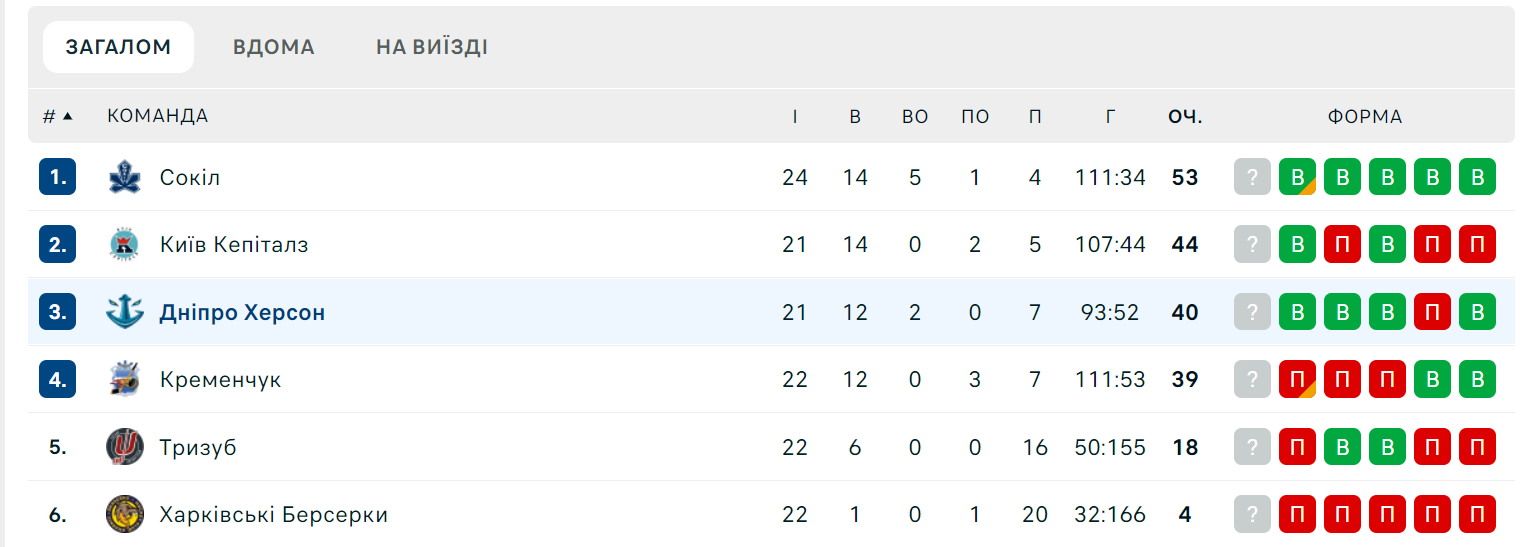Open the Київ Кепіталз team link

tap(234, 245)
